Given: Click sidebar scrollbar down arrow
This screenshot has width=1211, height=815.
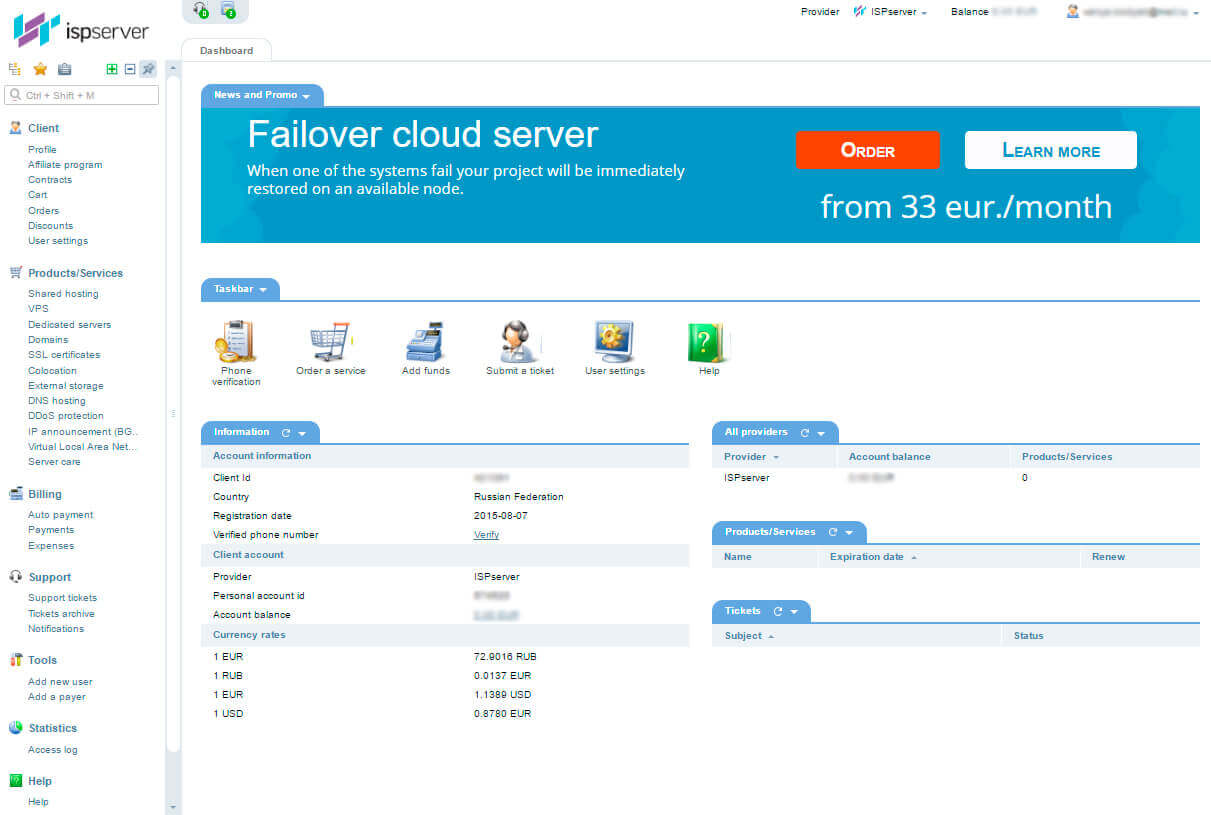Looking at the screenshot, I should [x=172, y=806].
